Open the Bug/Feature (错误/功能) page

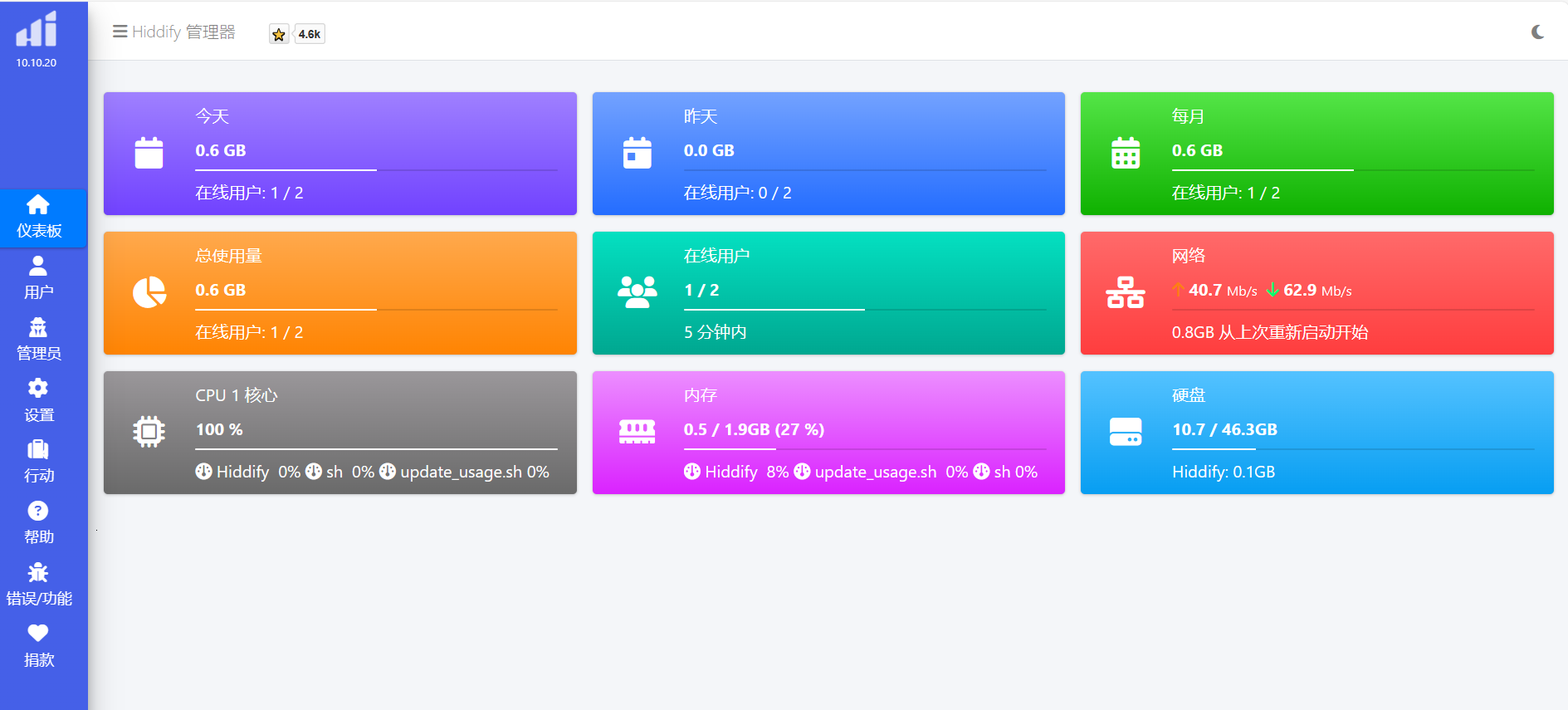(39, 585)
